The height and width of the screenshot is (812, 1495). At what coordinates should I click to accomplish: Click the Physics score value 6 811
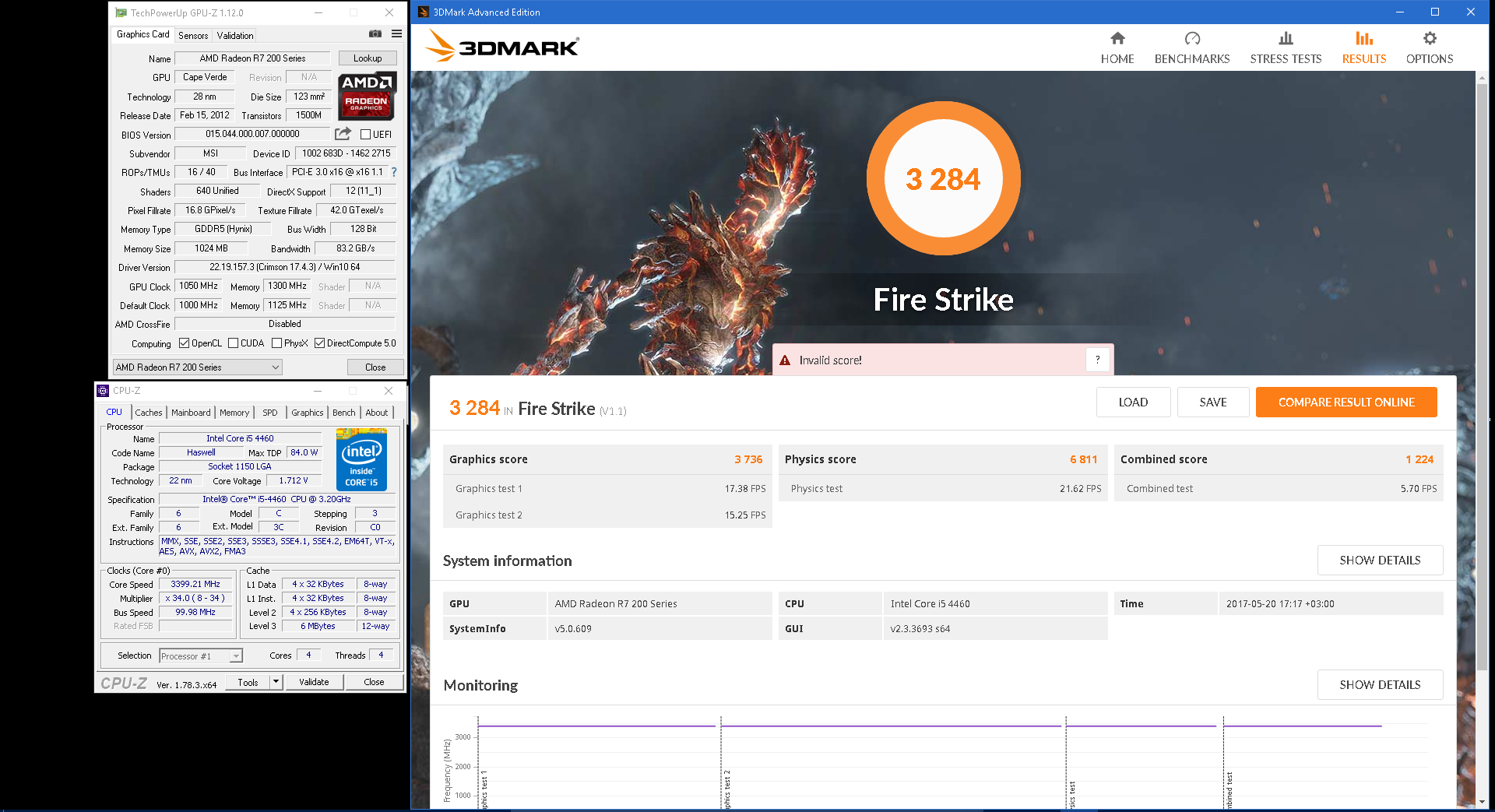[1083, 459]
